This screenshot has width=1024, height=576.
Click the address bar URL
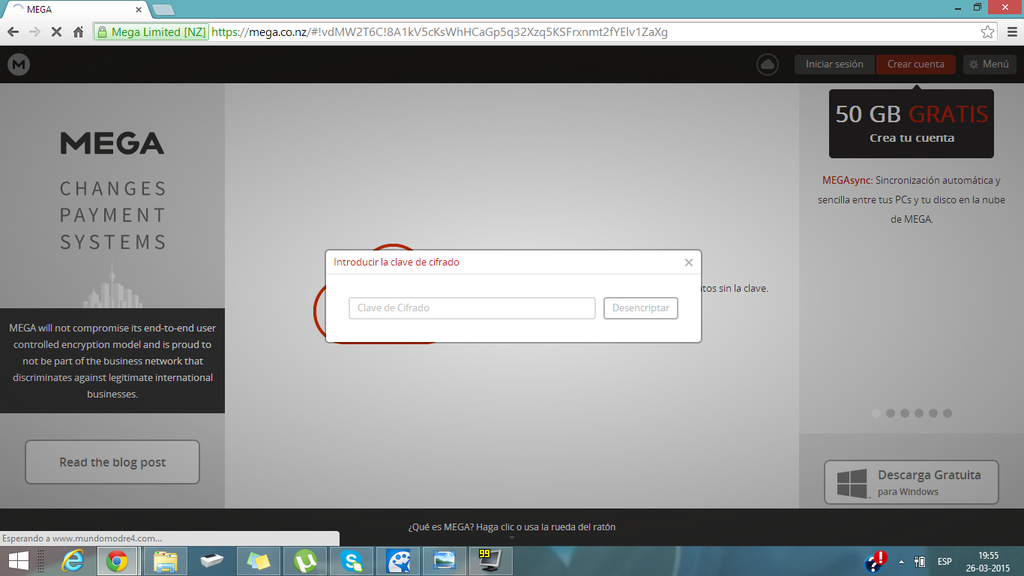440,32
